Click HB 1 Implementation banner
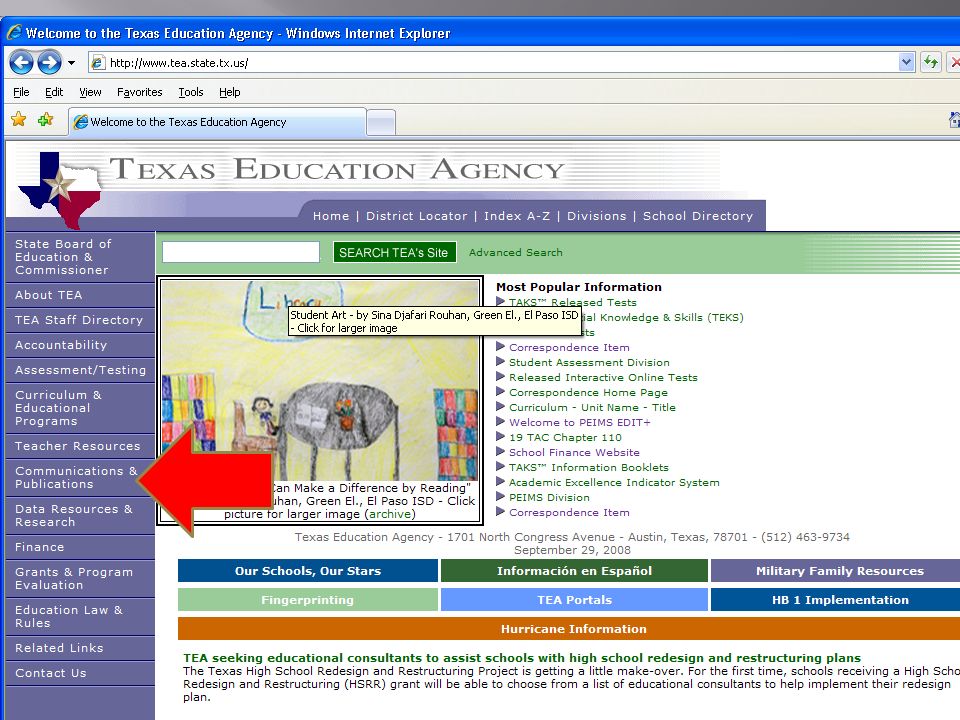This screenshot has height=720, width=960. pyautogui.click(x=835, y=600)
